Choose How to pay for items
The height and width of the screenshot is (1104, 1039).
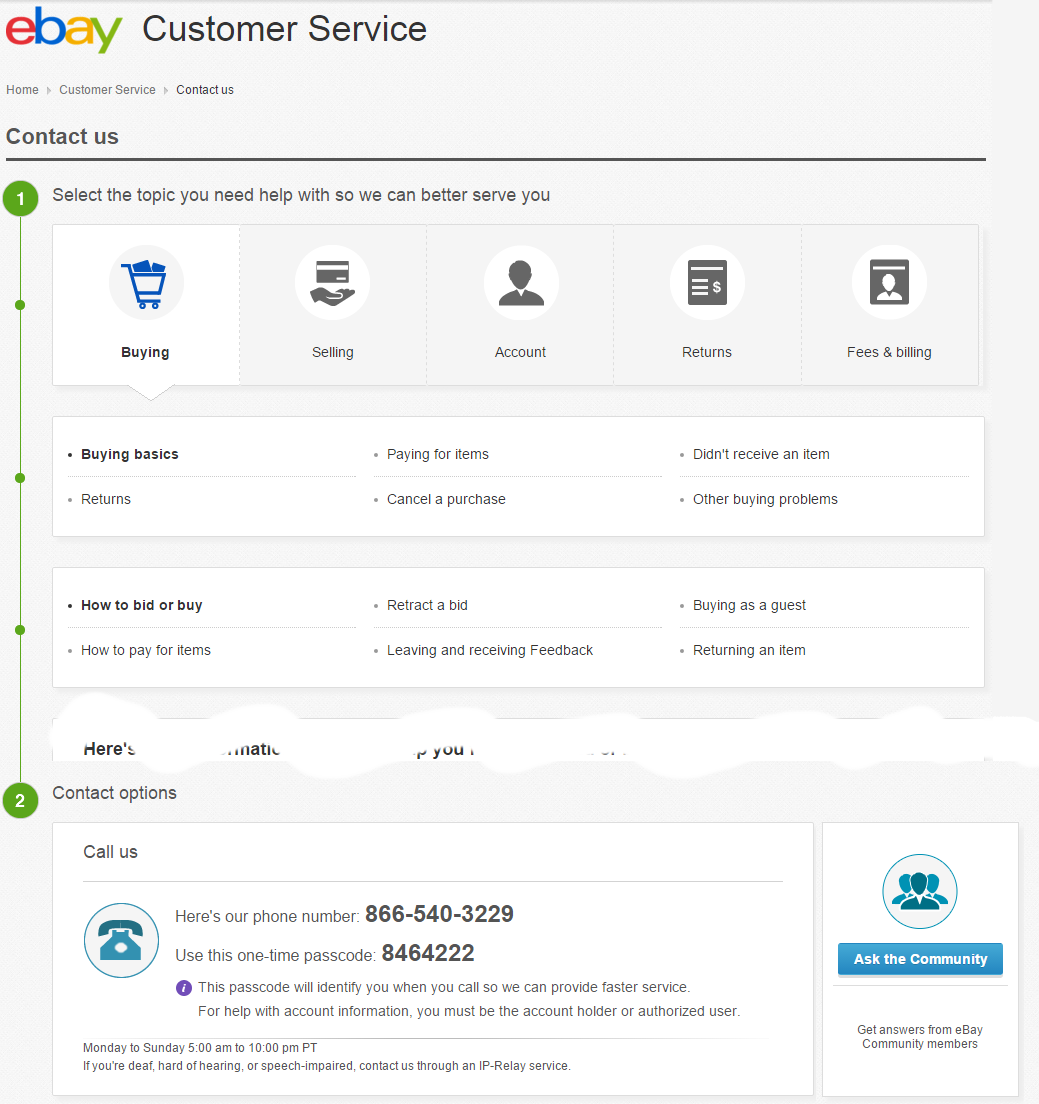point(146,650)
